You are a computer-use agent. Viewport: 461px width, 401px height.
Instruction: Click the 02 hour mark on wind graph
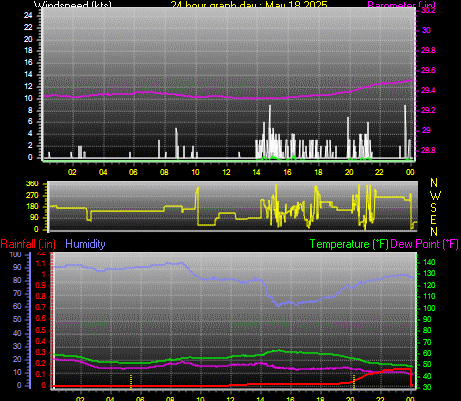coord(72,172)
